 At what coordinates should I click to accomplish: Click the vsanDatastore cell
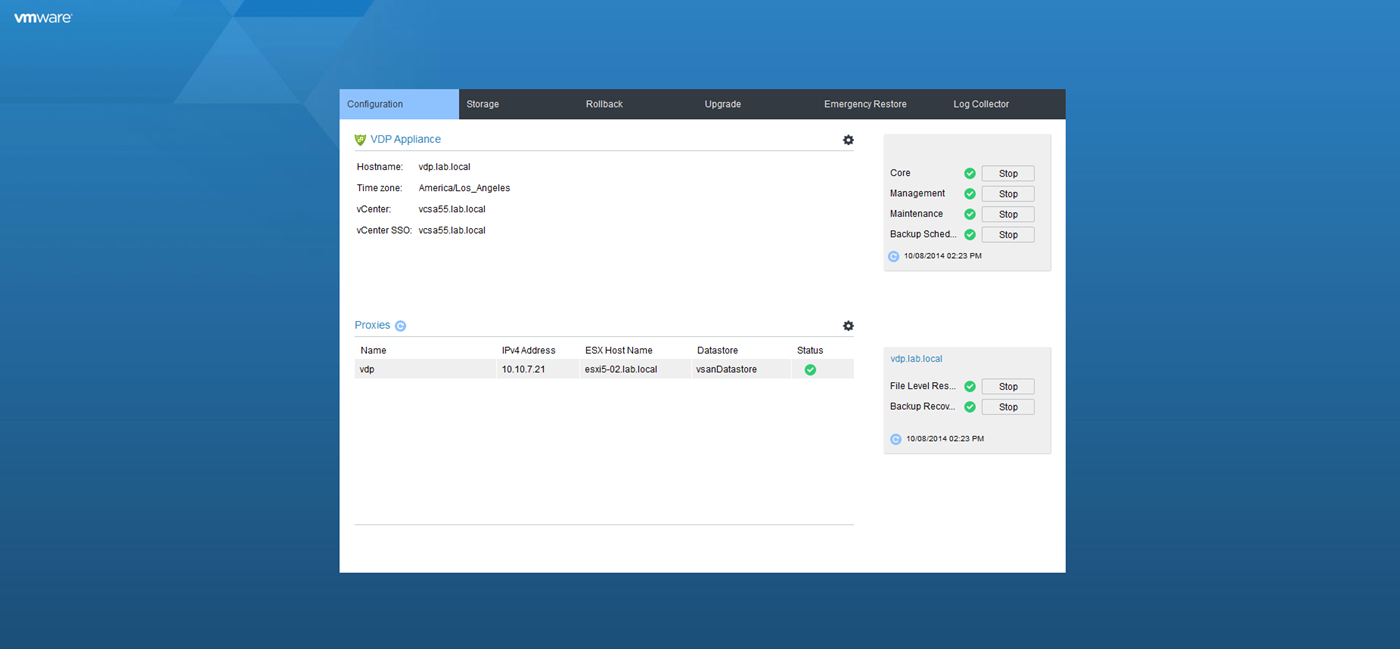coord(726,370)
